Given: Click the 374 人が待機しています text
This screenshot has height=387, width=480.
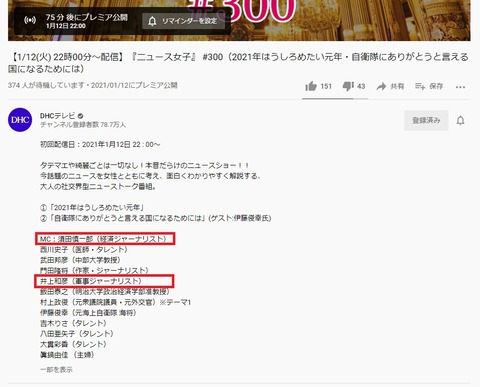Looking at the screenshot, I should [46, 85].
